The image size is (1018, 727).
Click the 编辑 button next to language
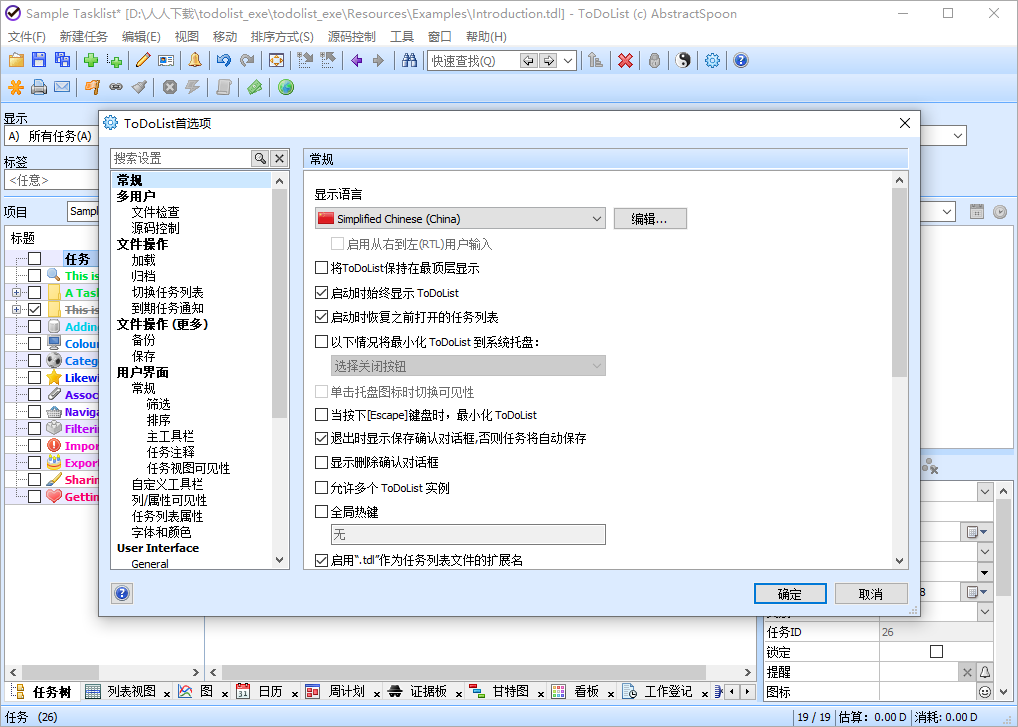pyautogui.click(x=650, y=218)
